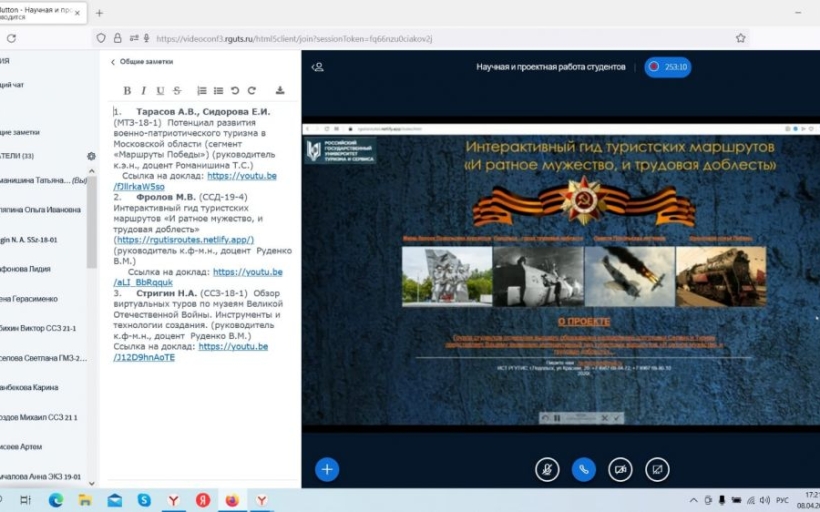Open youtu.be/J12D9hnAoTE report link
The image size is (820, 512).
tap(190, 352)
